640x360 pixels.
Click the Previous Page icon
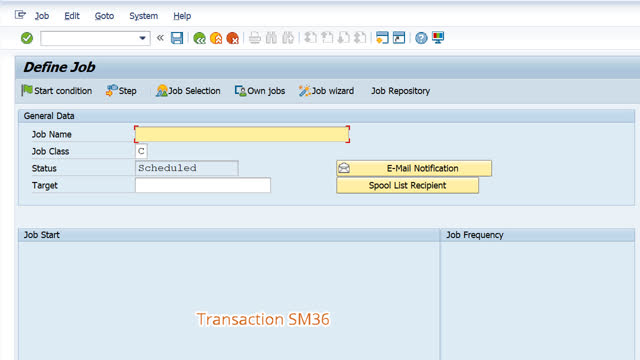coord(327,38)
